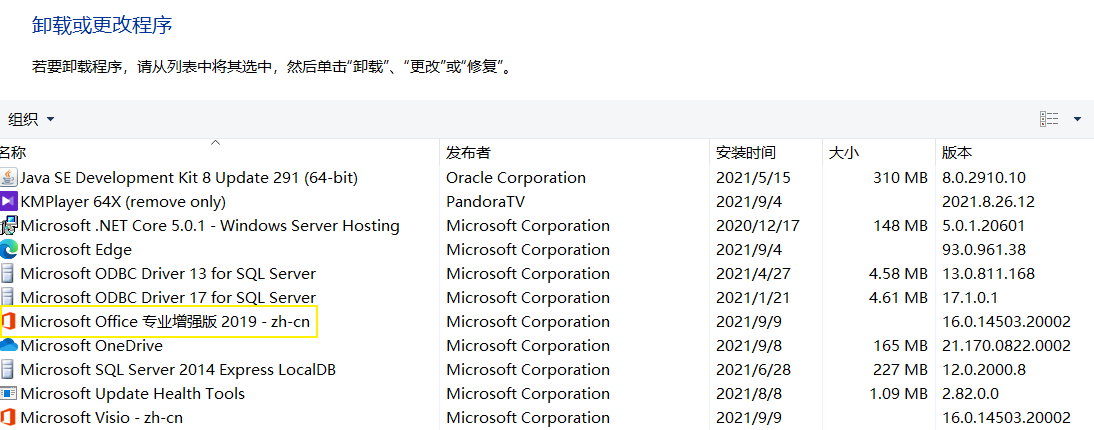Select Microsoft ODBC Driver 13 for SQL Server
1094x430 pixels.
[168, 274]
